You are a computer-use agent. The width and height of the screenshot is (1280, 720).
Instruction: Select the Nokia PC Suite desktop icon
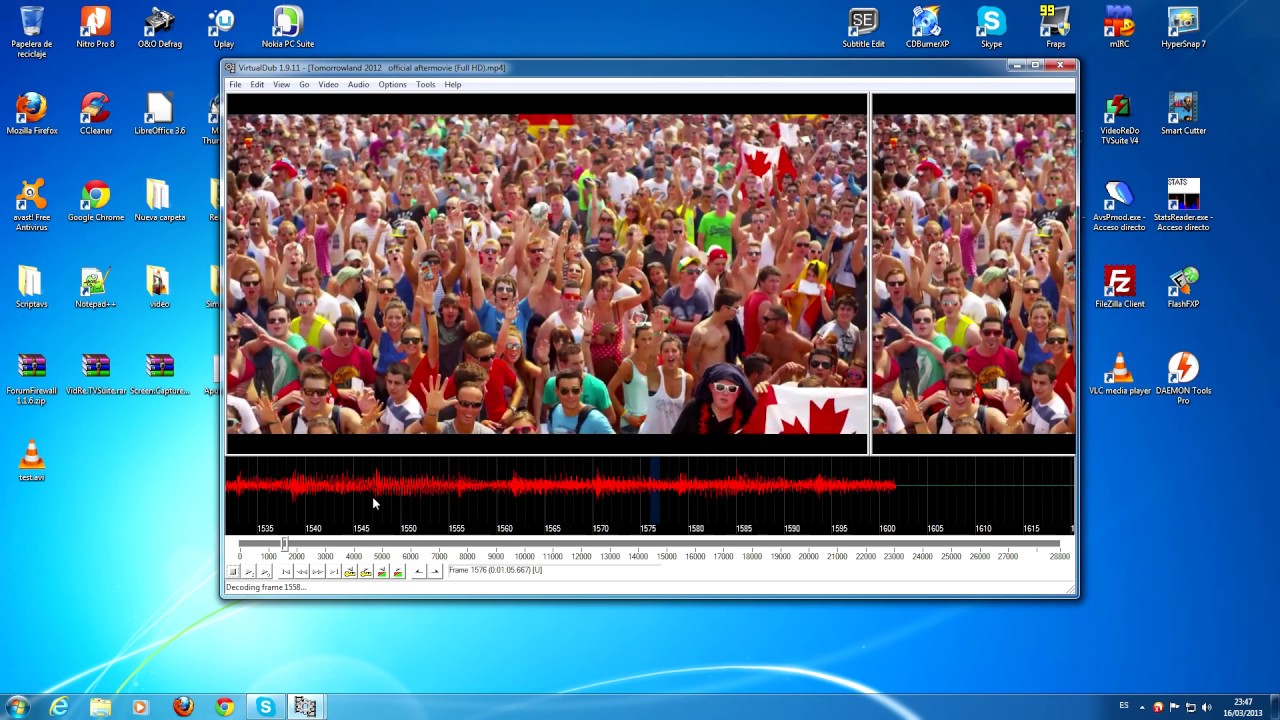click(287, 29)
